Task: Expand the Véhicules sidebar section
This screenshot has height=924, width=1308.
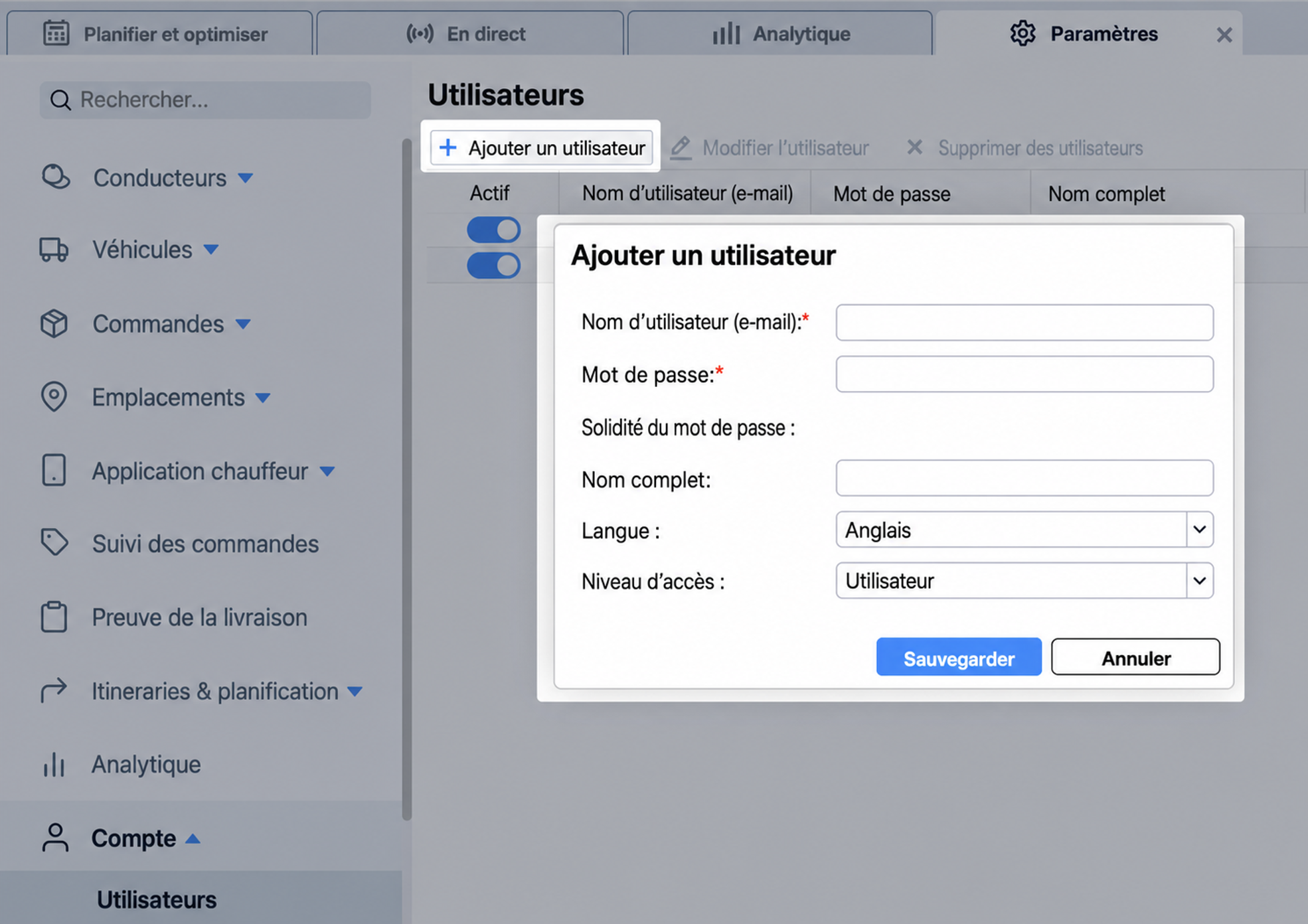Action: [x=211, y=250]
